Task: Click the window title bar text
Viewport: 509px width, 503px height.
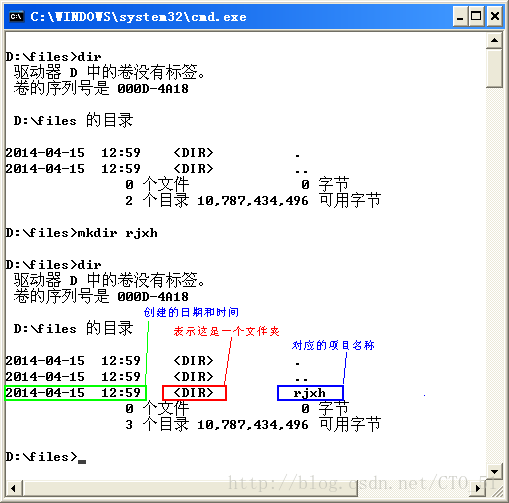Action: (x=138, y=17)
